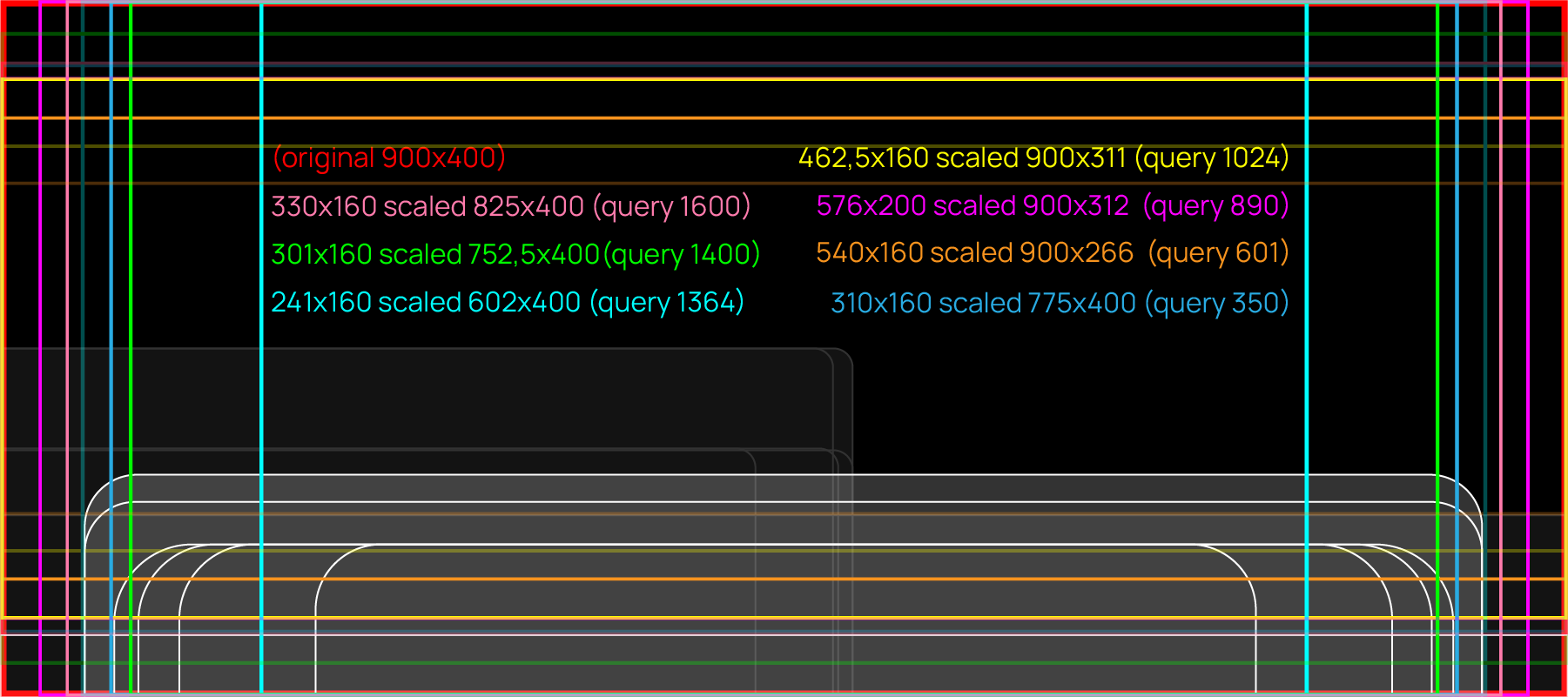Click the yellow "462,5x160 scaled 900x311" text
This screenshot has width=1568, height=697.
point(962,157)
